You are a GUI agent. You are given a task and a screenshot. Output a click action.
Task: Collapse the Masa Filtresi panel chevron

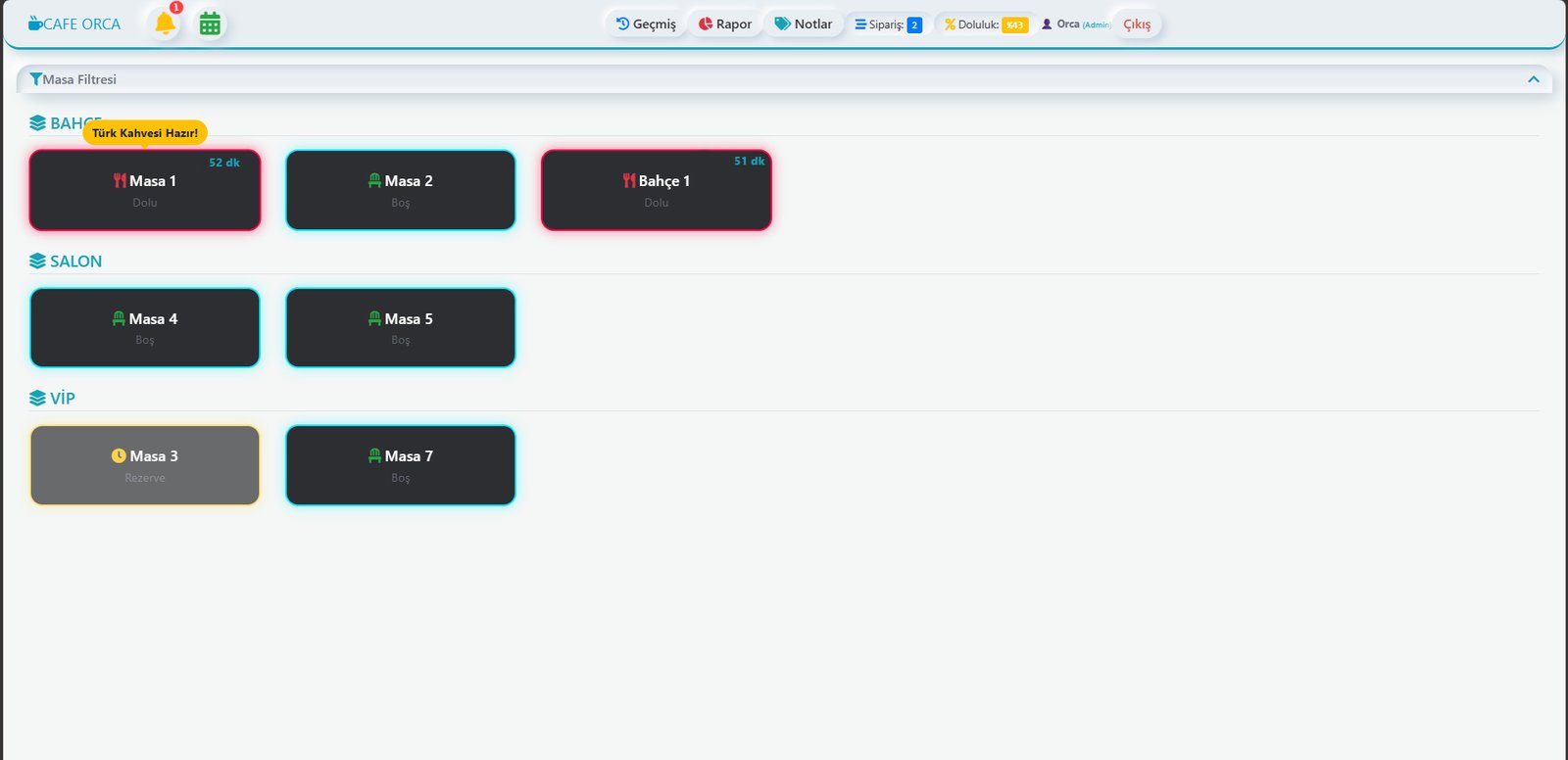[1533, 79]
